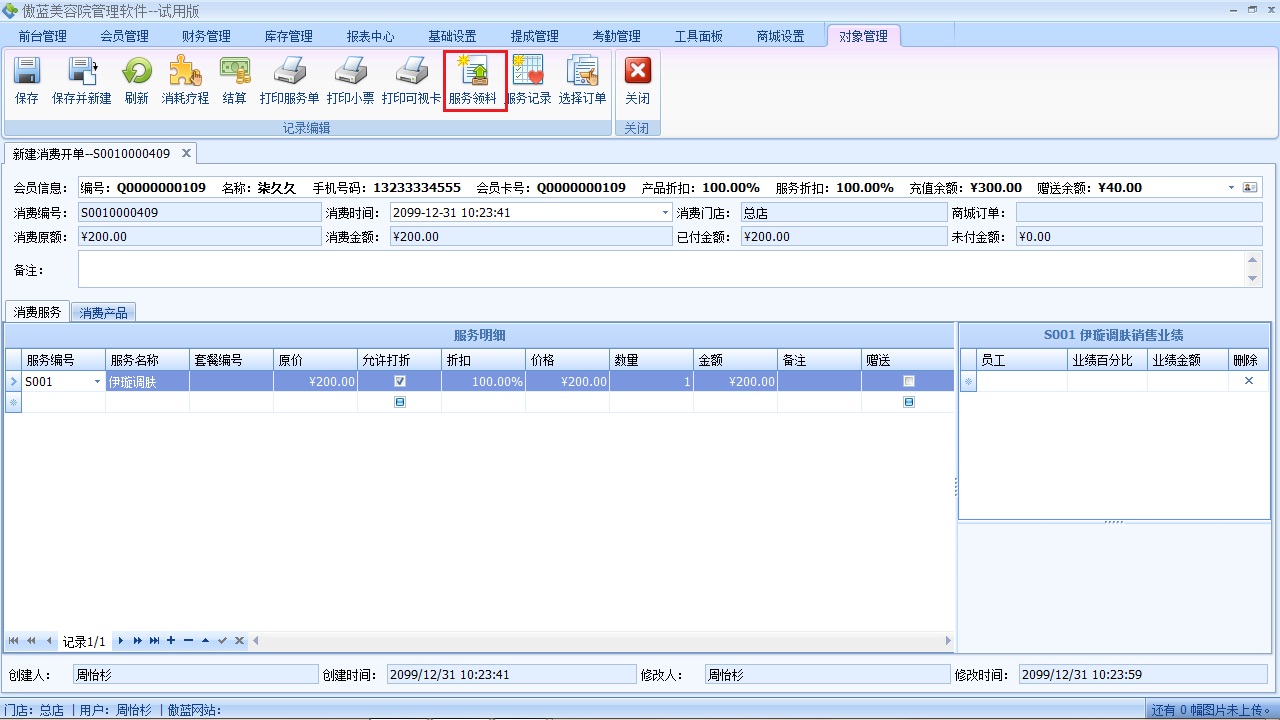Viewport: 1280px width, 720px height.
Task: Uncheck 允许打折 in the service row
Action: pyautogui.click(x=399, y=381)
